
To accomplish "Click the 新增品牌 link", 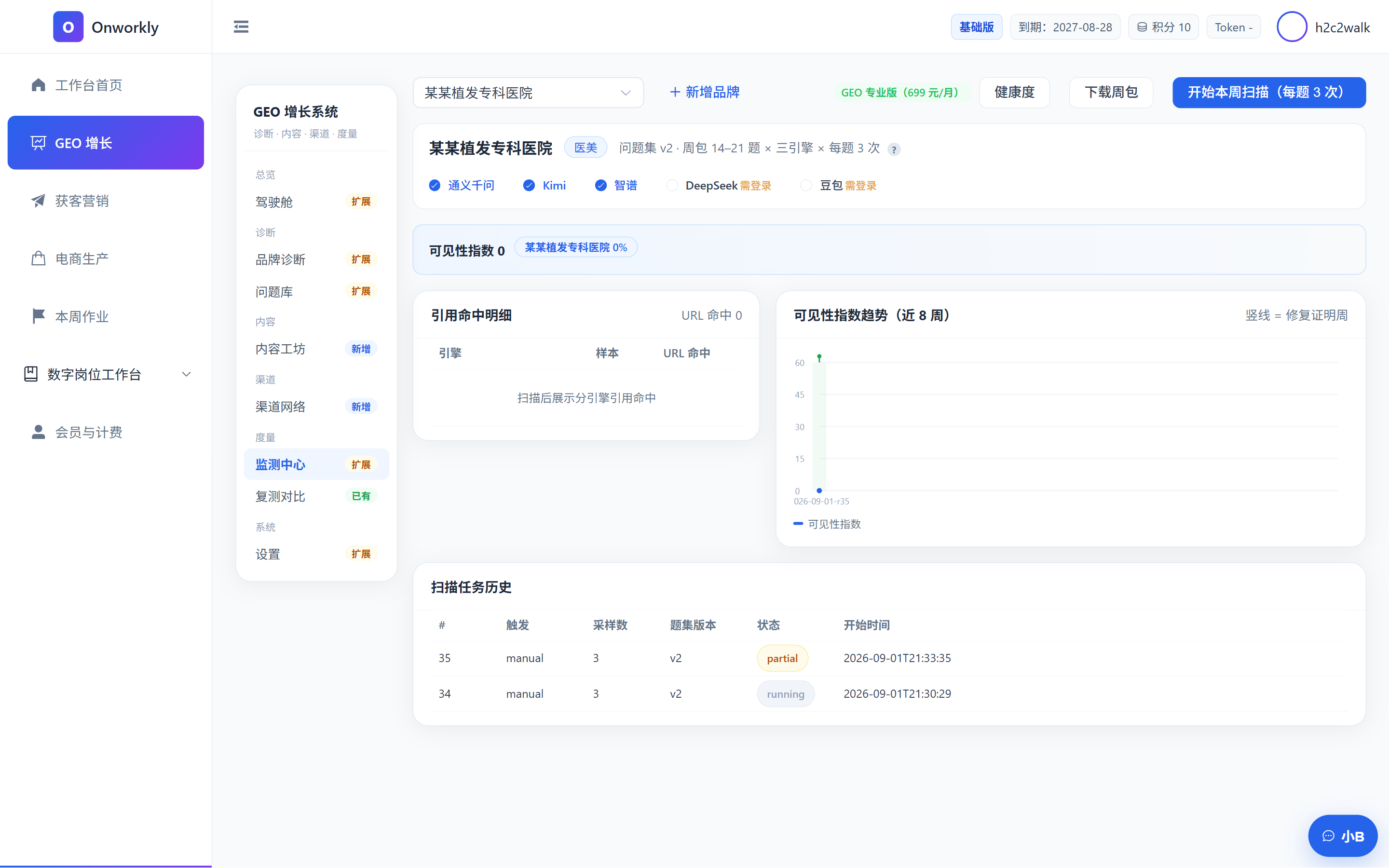I will [x=704, y=93].
